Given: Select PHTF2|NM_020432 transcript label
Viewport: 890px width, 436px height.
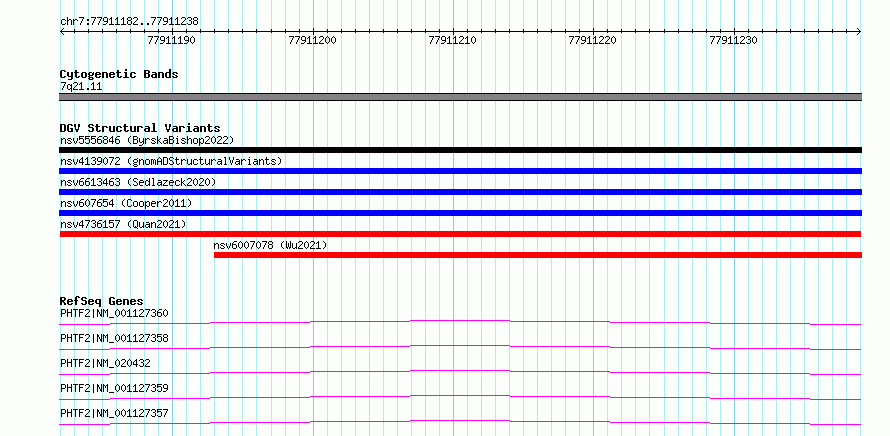Looking at the screenshot, I should tap(105, 363).
